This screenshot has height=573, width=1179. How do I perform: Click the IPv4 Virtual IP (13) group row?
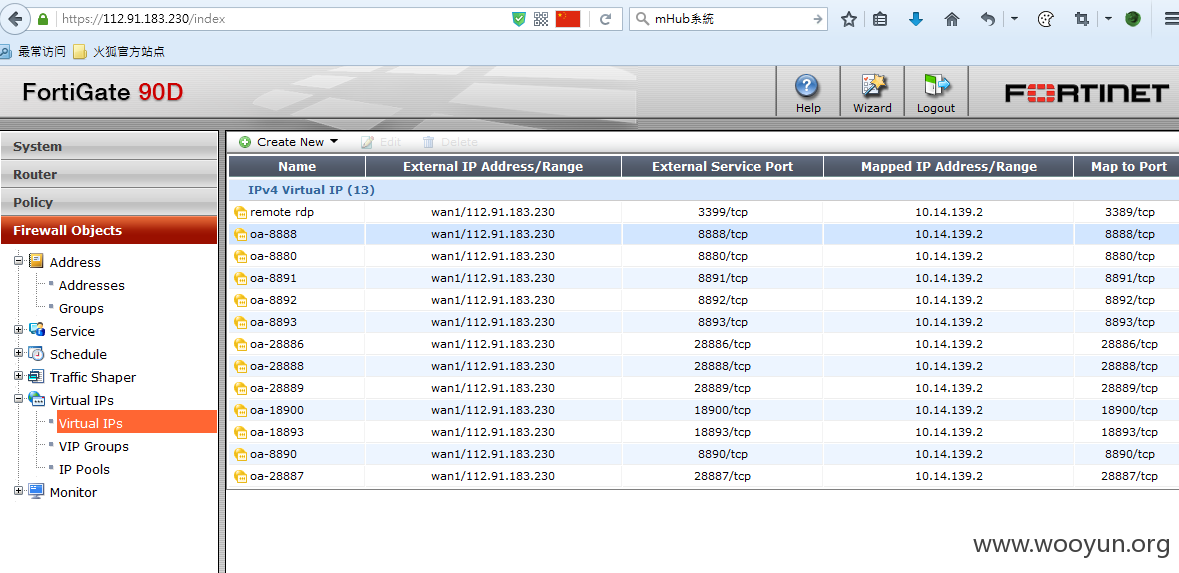click(704, 190)
